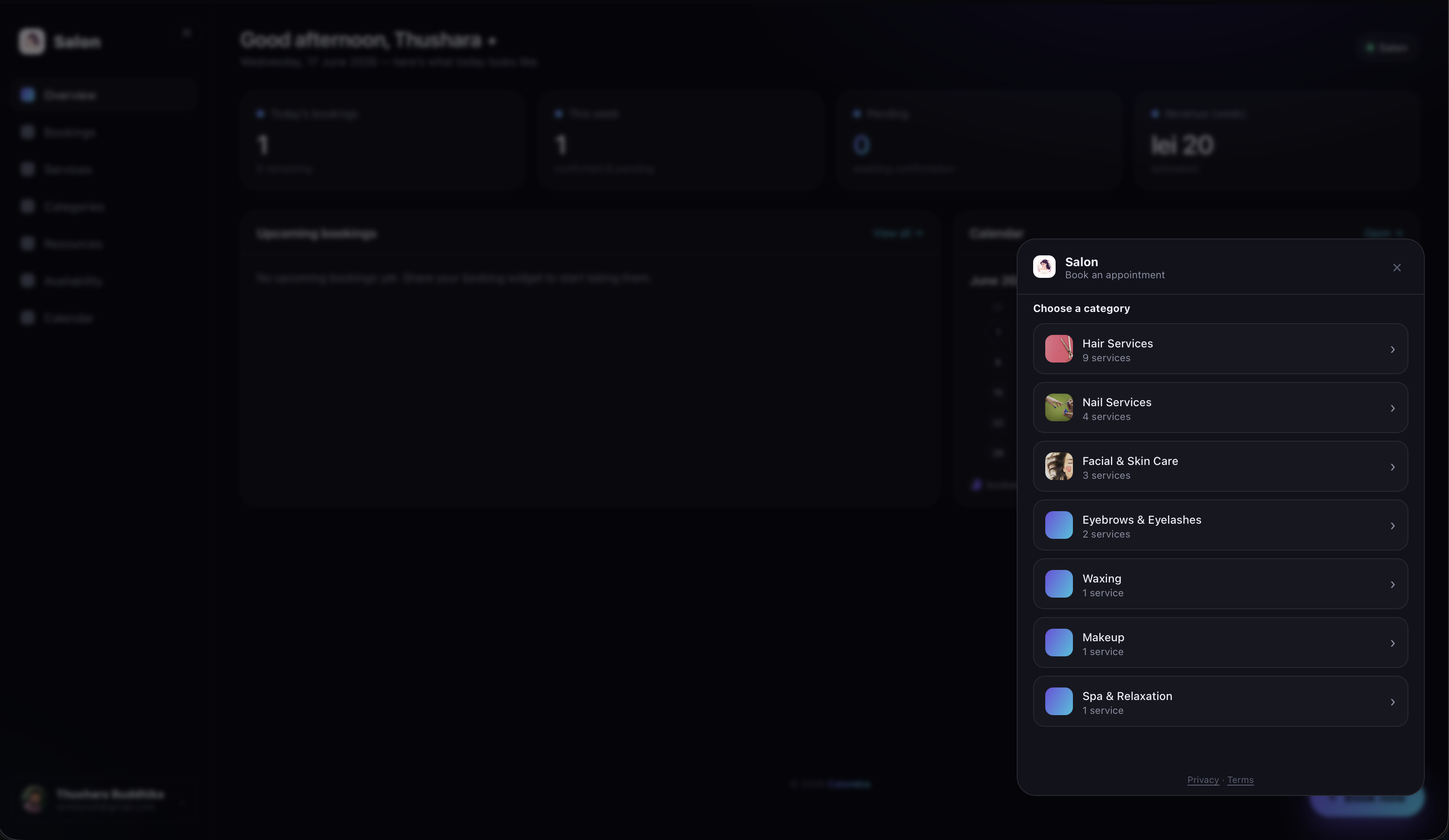
Task: Click the Facial & Skin Care thumbnail
Action: point(1059,466)
